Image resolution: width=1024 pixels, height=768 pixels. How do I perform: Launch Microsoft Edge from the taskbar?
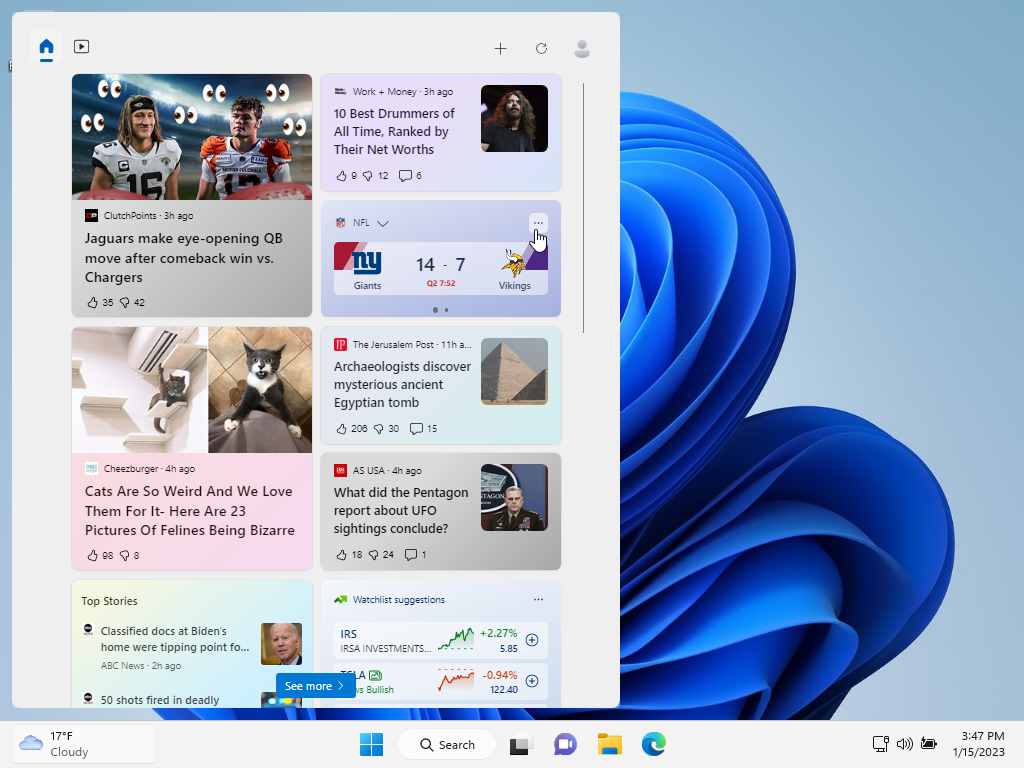(x=654, y=744)
